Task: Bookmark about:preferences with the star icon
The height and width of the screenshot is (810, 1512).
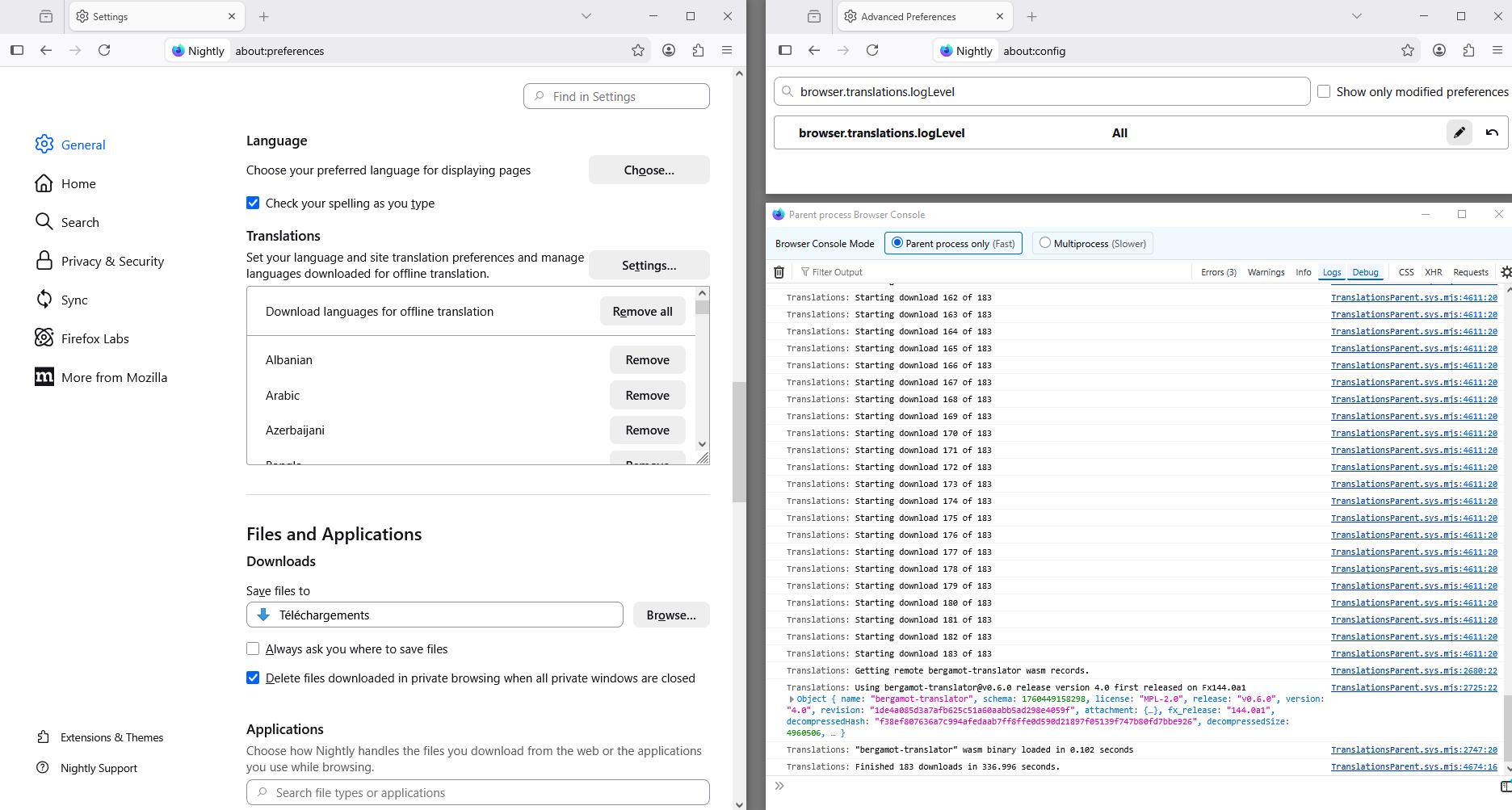Action: (x=638, y=50)
